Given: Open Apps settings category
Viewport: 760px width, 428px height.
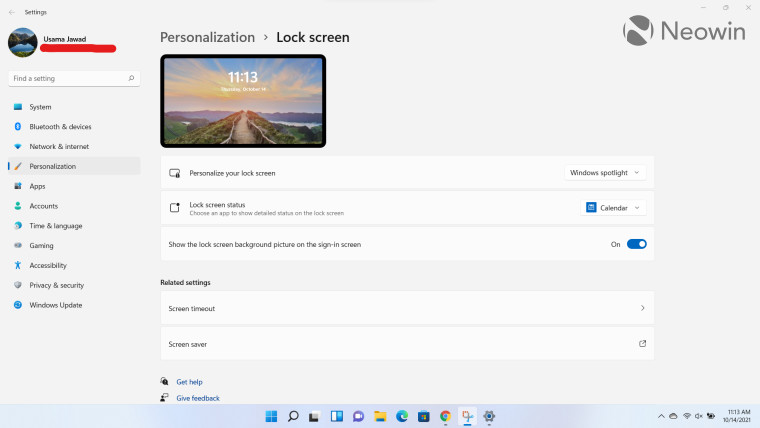Looking at the screenshot, I should click(x=74, y=186).
